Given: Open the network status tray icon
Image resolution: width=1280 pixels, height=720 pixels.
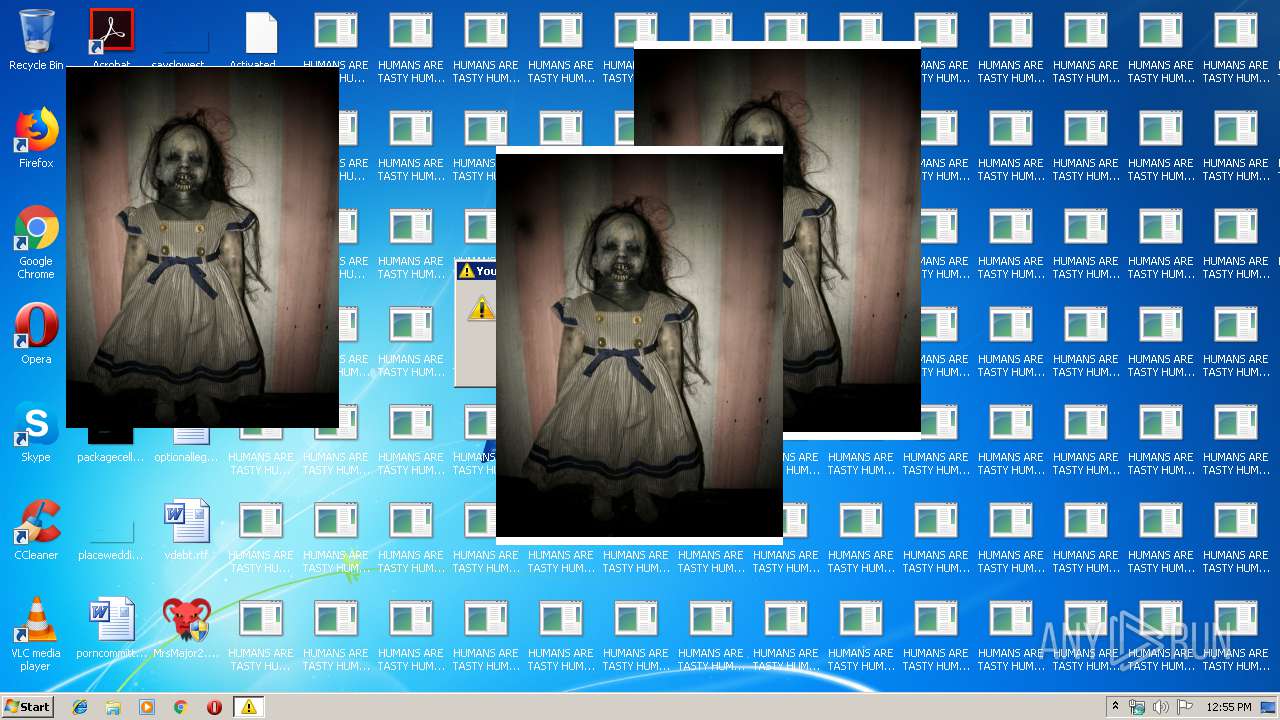Looking at the screenshot, I should click(x=1137, y=707).
